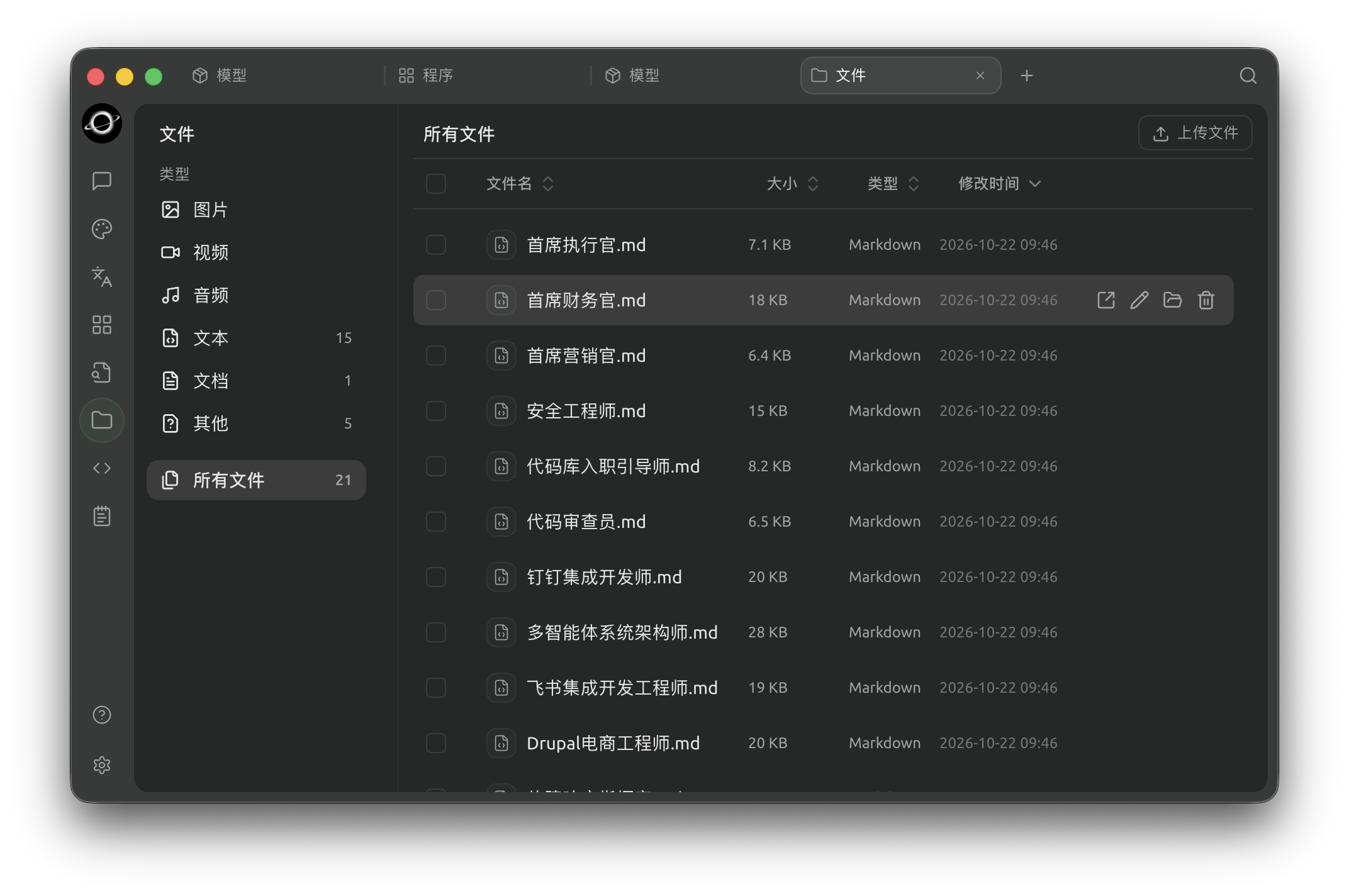This screenshot has height=896, width=1349.
Task: Open the notes clipboard sidebar icon
Action: click(101, 516)
